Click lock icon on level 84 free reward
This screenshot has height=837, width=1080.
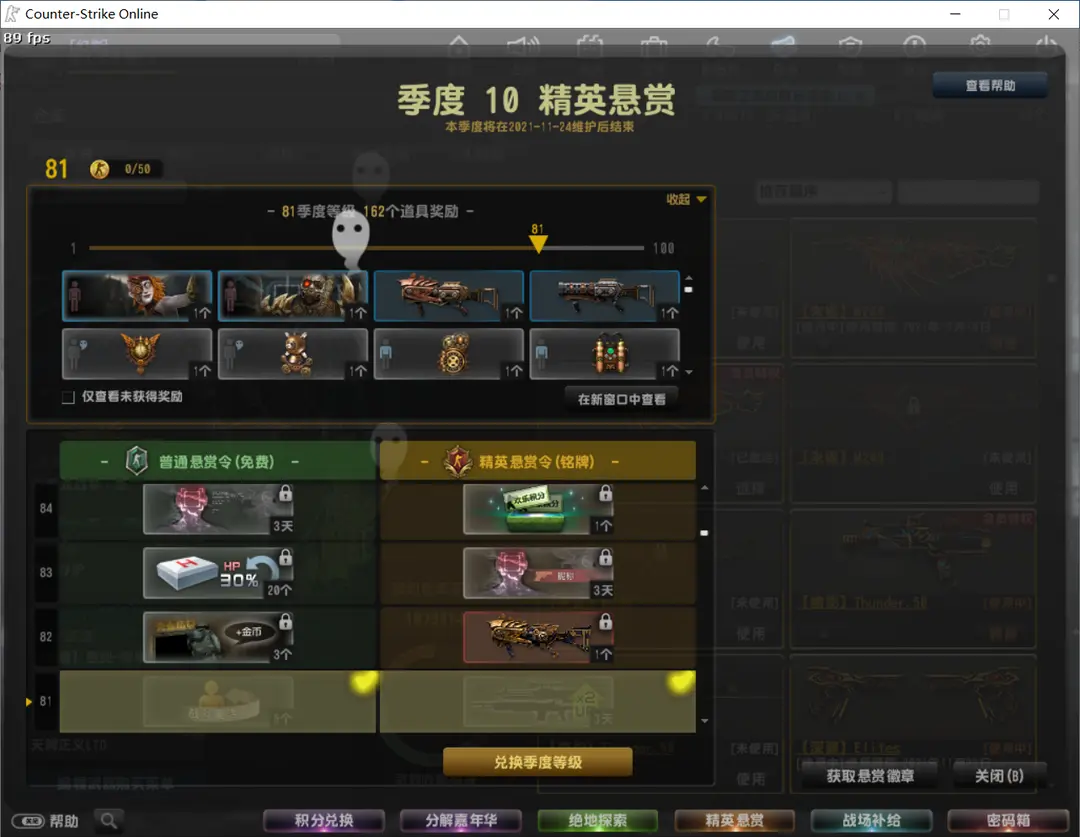285,493
